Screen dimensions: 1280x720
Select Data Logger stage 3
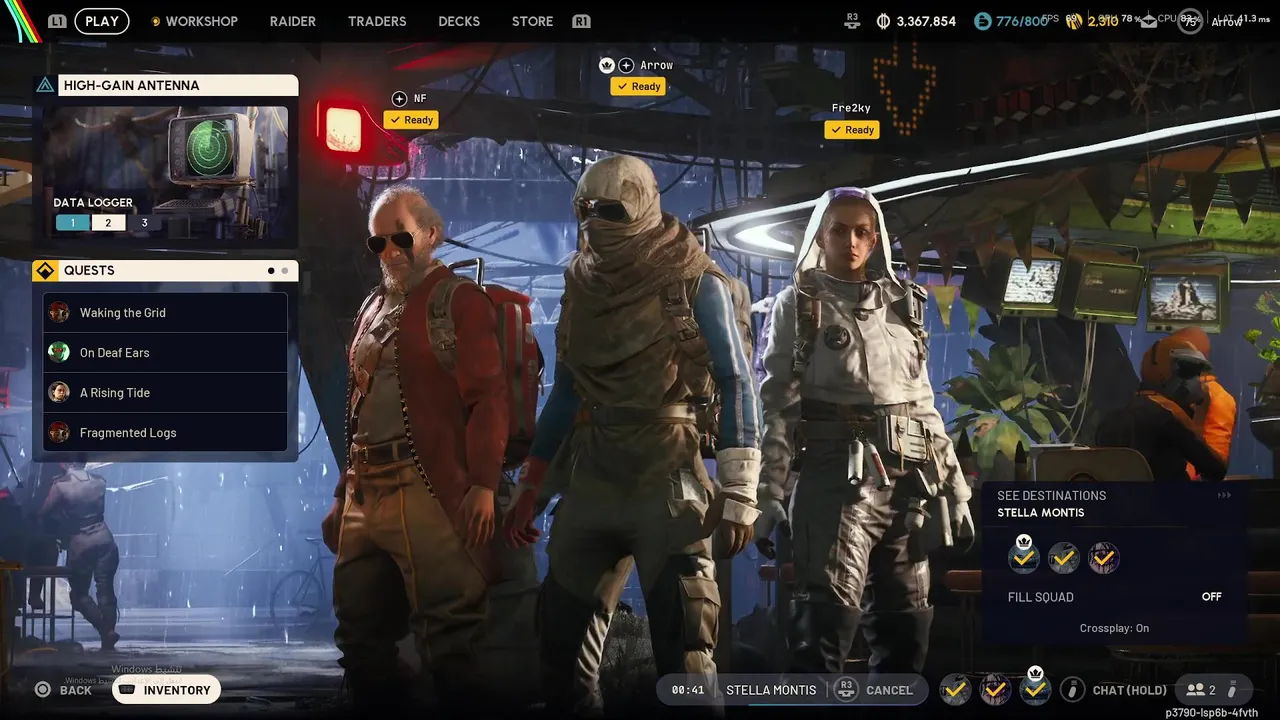144,223
